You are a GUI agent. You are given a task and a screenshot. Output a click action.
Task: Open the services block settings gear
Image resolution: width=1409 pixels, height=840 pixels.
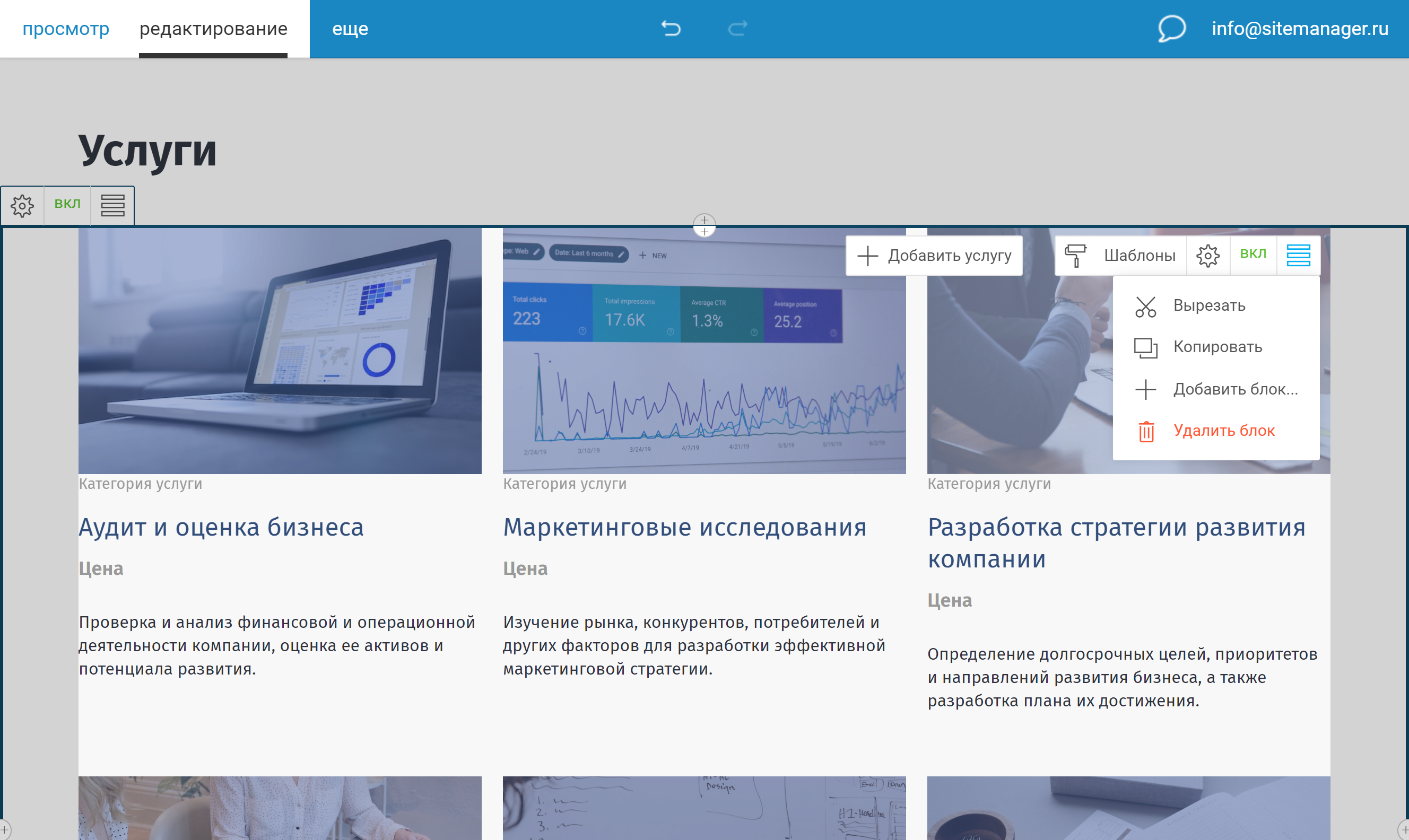click(x=1208, y=255)
